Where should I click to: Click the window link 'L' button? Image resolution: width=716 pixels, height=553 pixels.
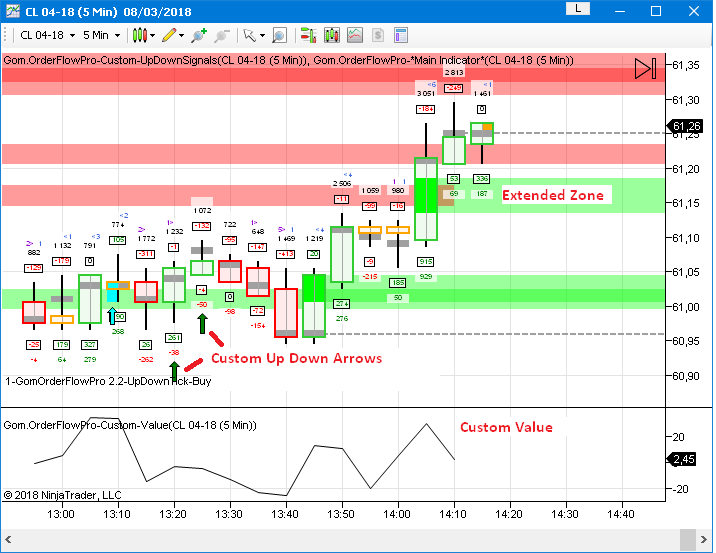coord(578,9)
